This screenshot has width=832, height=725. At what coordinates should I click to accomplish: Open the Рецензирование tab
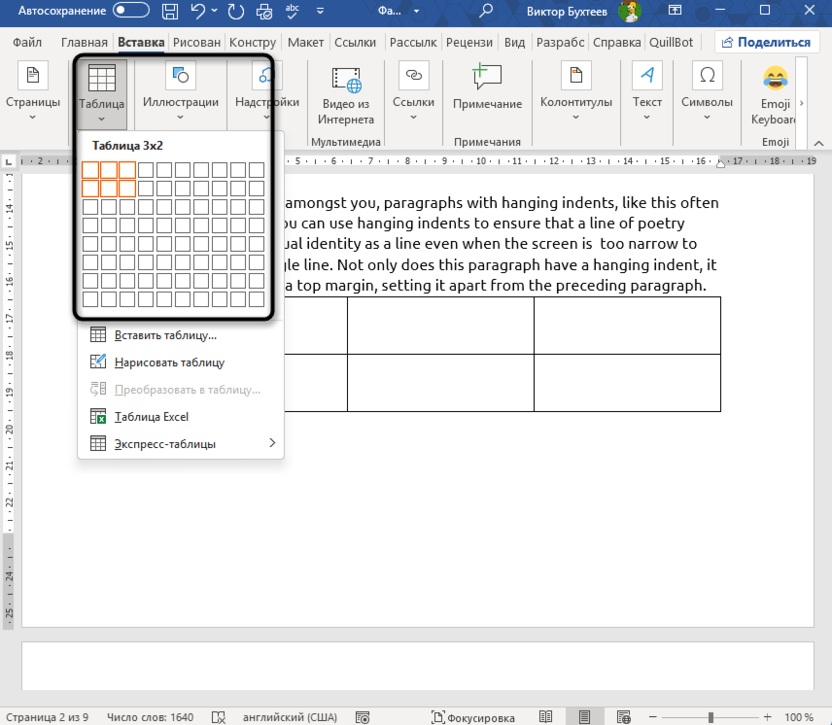pos(469,42)
